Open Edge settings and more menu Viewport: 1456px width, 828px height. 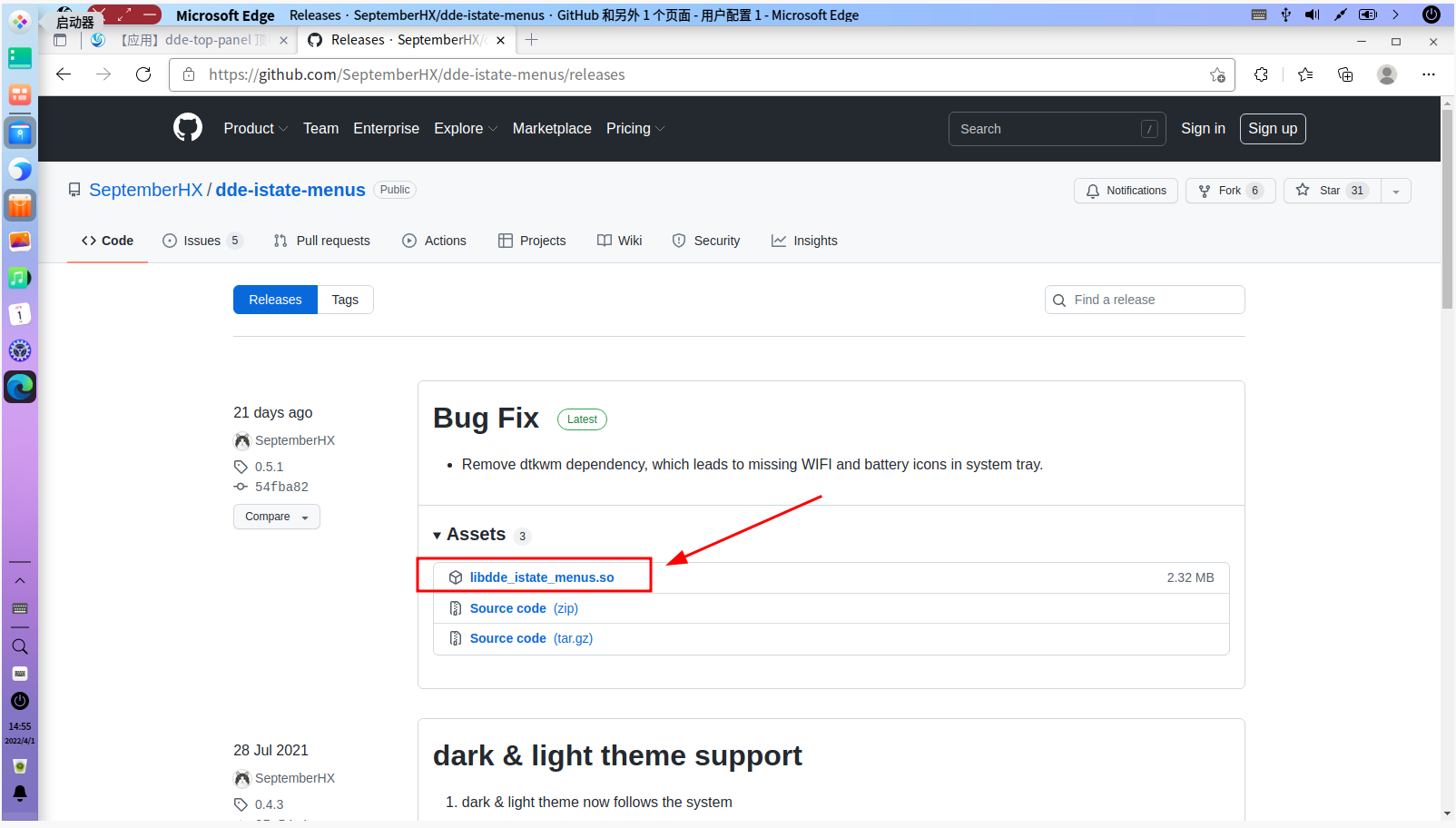click(x=1429, y=74)
